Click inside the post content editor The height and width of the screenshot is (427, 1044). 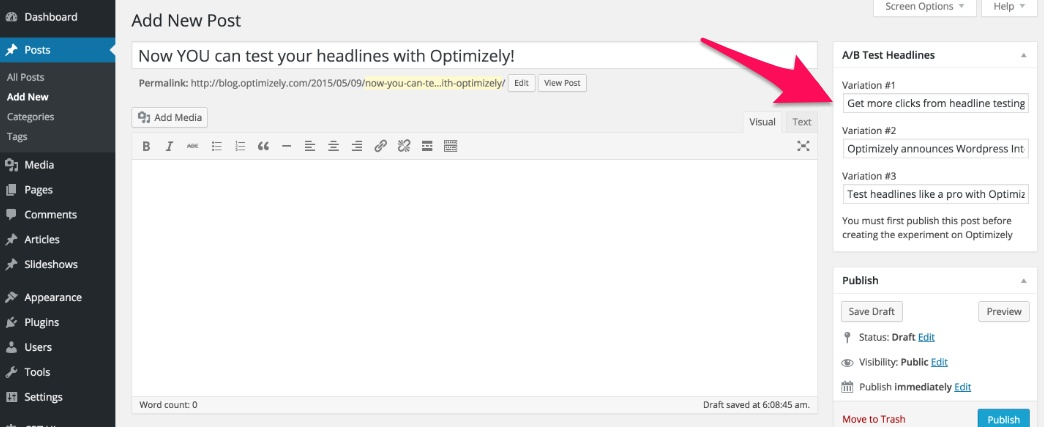pyautogui.click(x=474, y=278)
